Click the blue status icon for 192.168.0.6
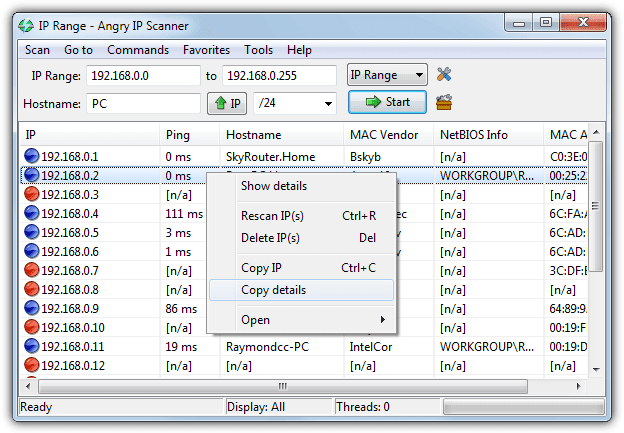 (31, 251)
